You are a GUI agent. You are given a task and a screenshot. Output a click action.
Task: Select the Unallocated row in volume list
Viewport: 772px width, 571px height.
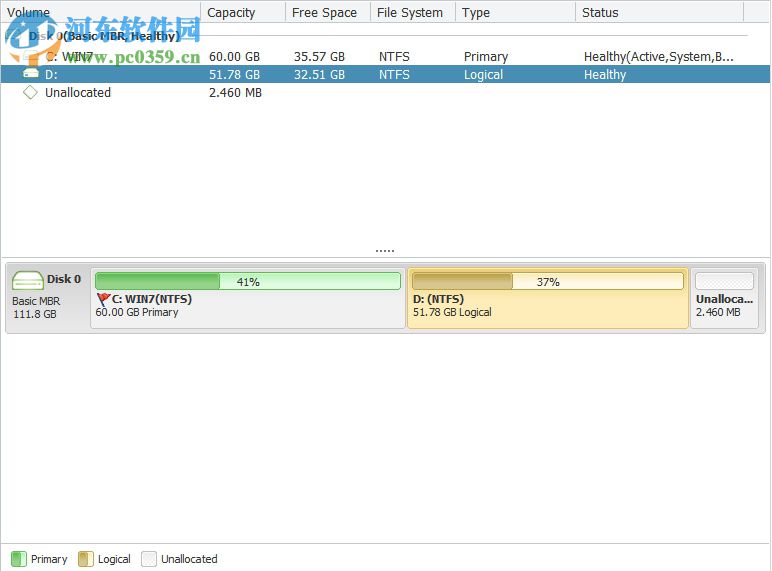coord(386,93)
